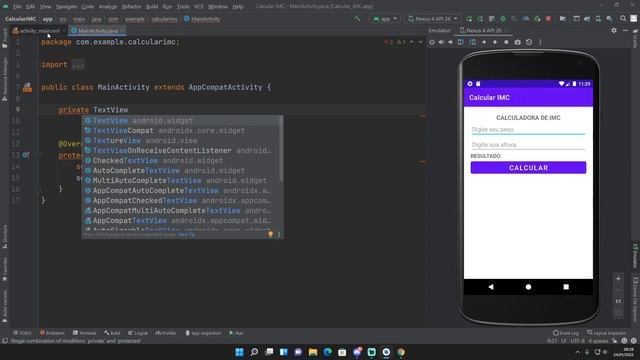Go to next highlighted error arrow

click(420, 42)
